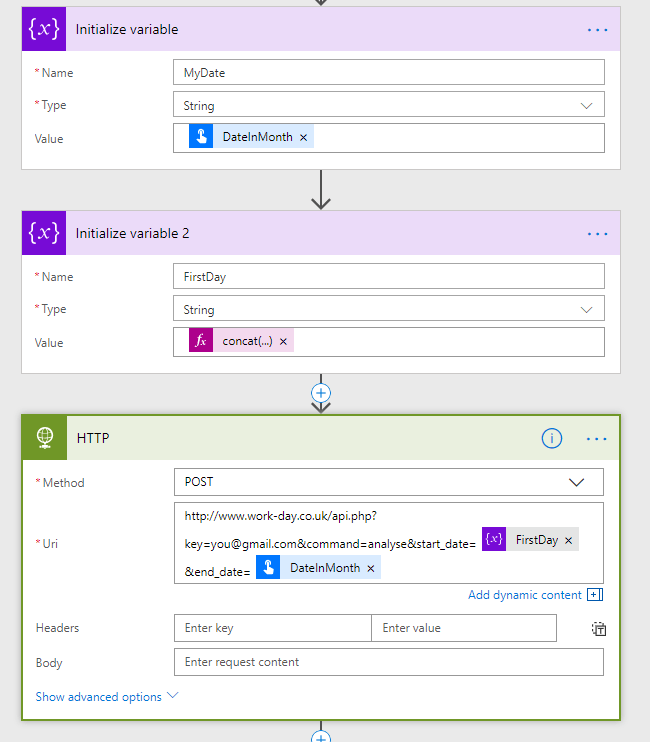Show info for the HTTP action
The image size is (650, 742).
point(552,438)
